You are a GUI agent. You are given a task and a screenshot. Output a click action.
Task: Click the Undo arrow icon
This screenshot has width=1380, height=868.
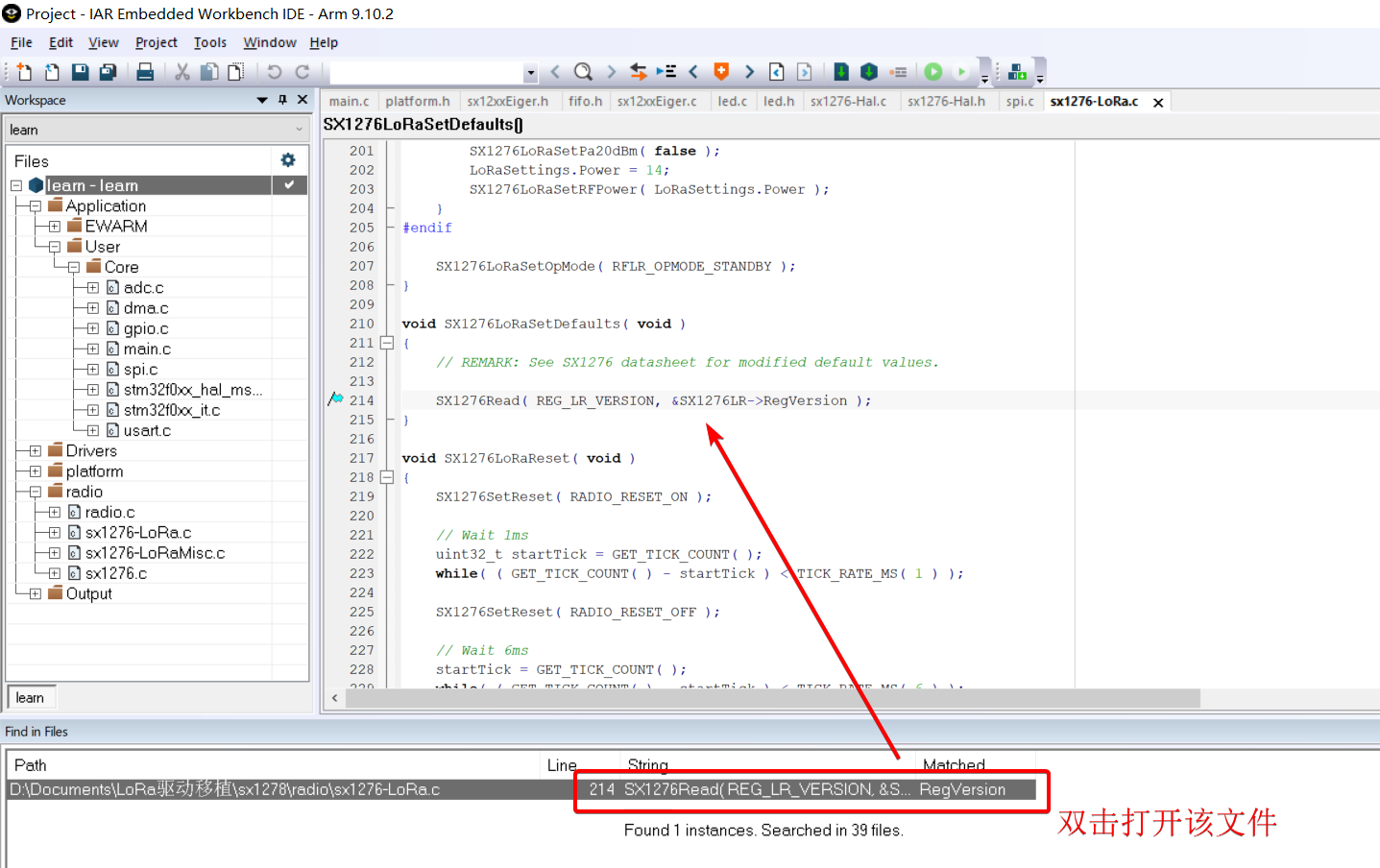tap(275, 72)
